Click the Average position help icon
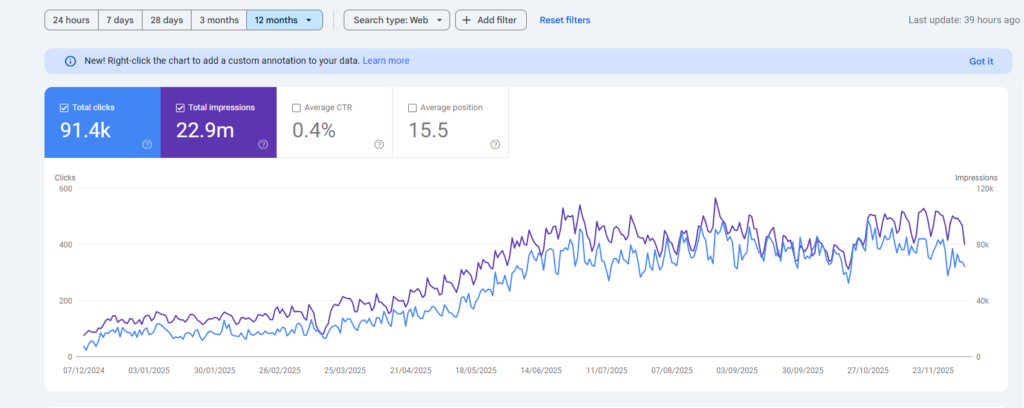 point(495,144)
